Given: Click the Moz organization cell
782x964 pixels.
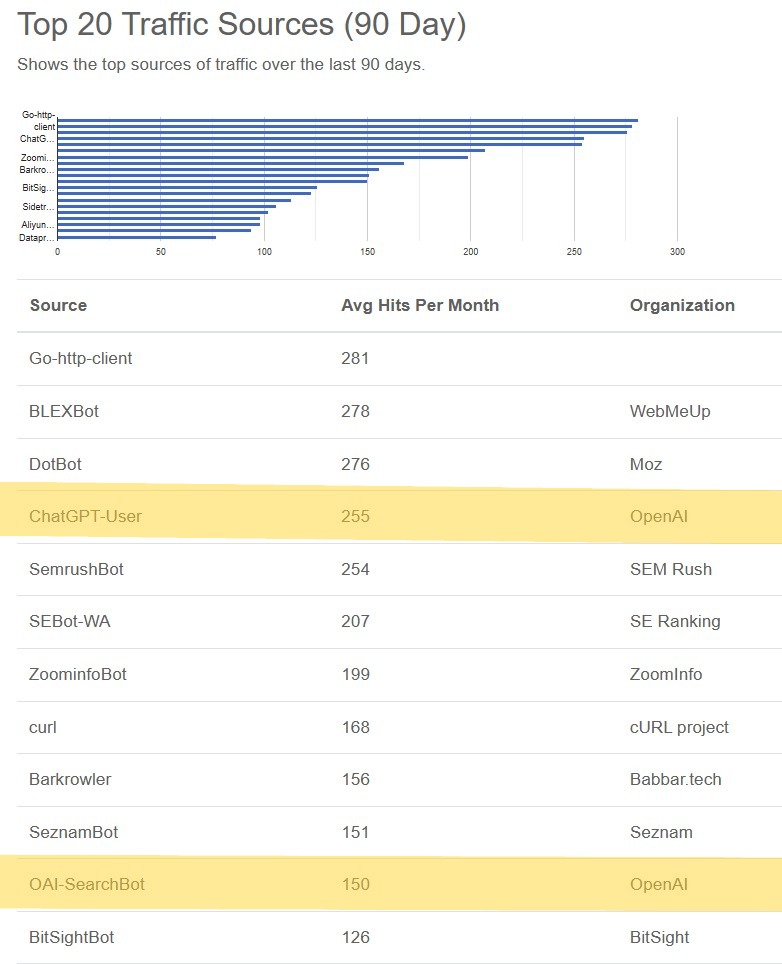Looking at the screenshot, I should point(646,464).
